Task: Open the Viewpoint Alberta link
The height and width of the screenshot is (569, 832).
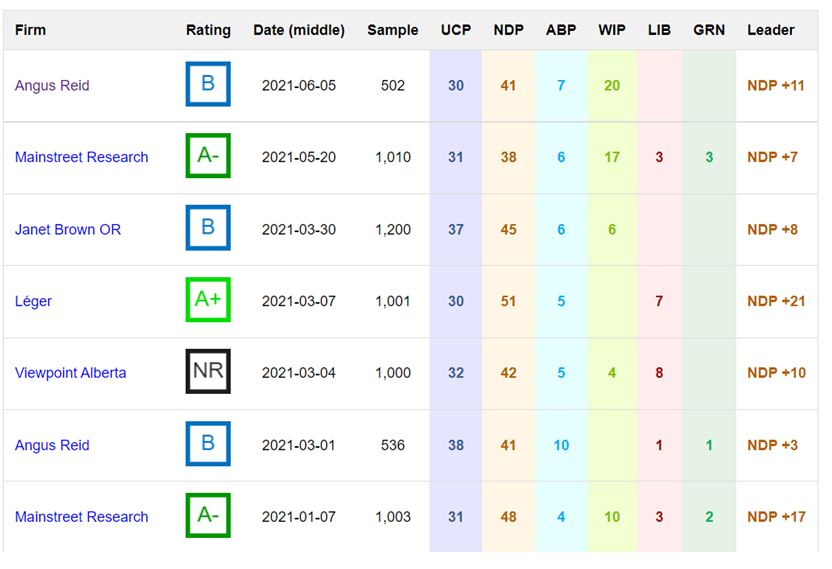Action: tap(70, 373)
